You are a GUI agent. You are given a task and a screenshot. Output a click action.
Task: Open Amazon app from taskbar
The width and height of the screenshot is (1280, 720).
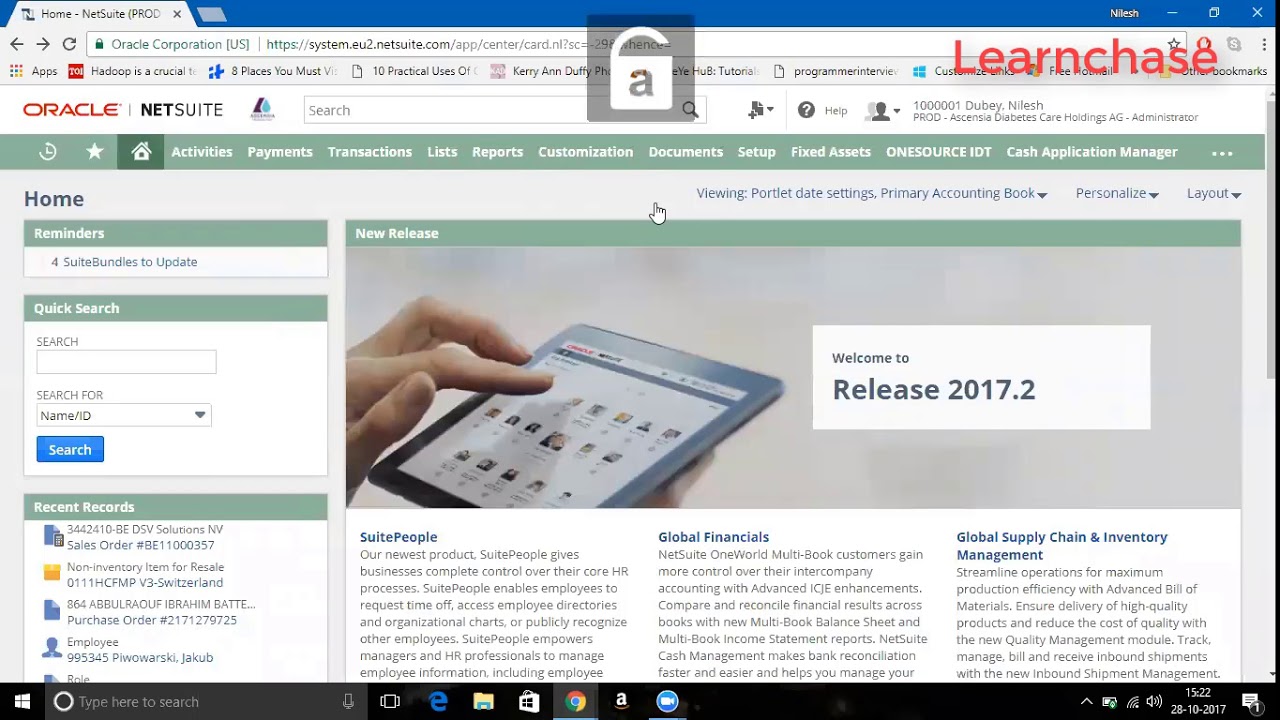[621, 702]
